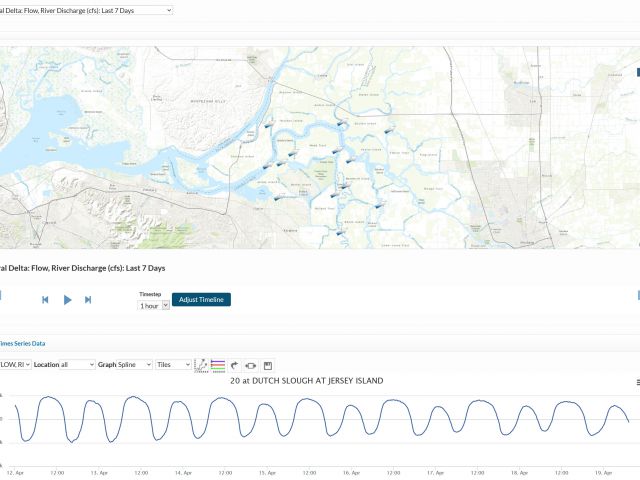Viewport: 640px width, 480px height.
Task: Click the 16. Apr axis label
Action: coord(351,473)
